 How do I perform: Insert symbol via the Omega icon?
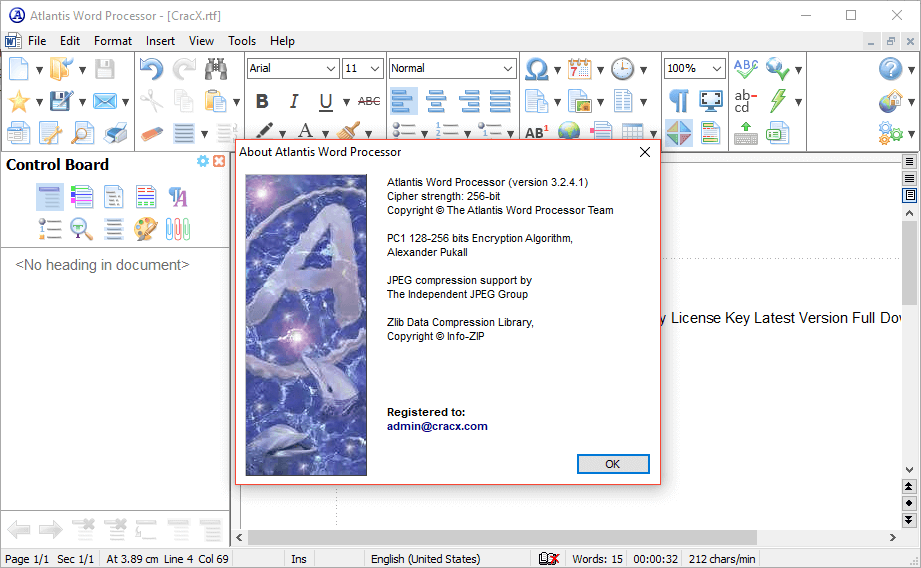537,69
